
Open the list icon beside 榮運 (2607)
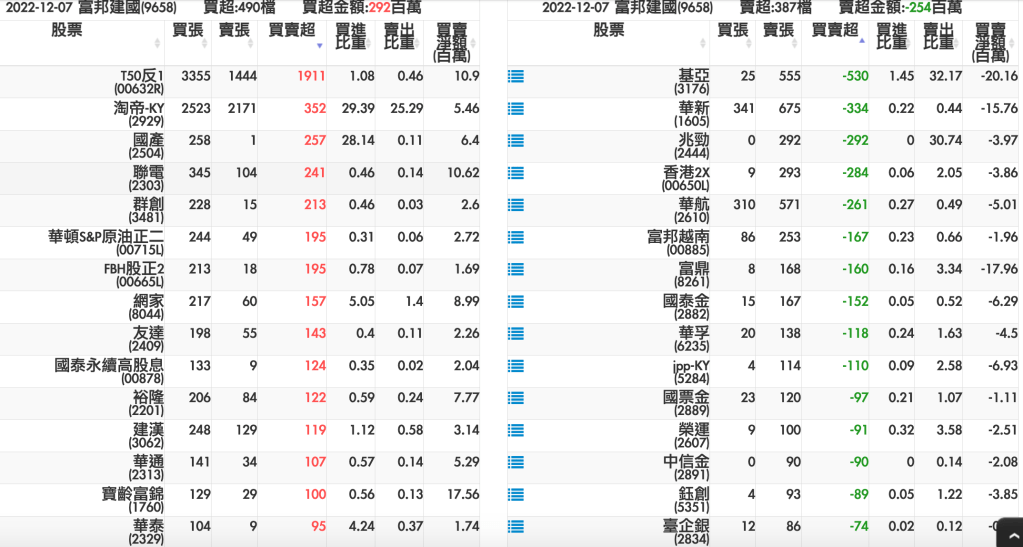tap(515, 430)
